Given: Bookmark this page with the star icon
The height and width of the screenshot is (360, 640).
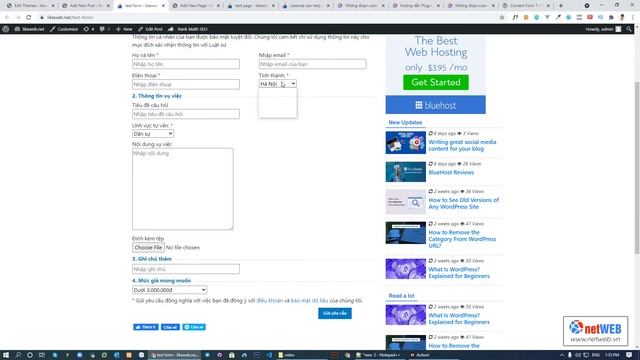Looking at the screenshot, I should tap(502, 18).
